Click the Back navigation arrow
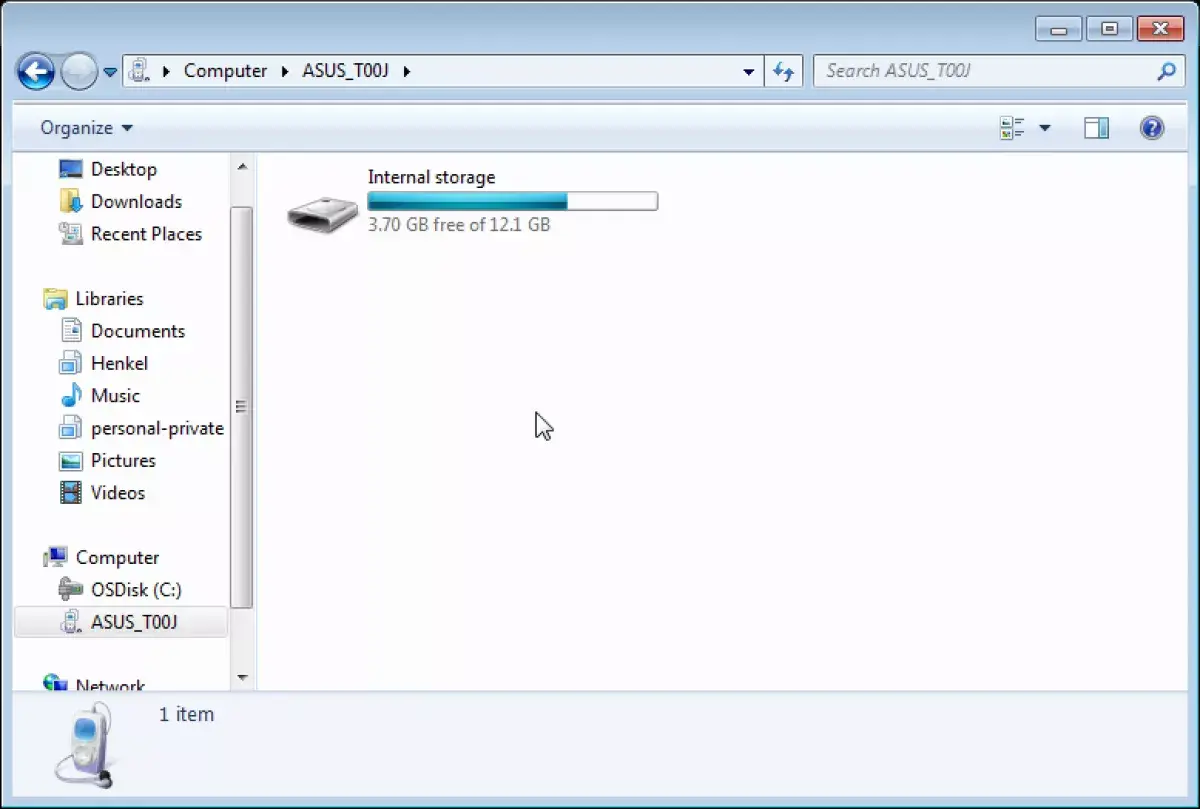The image size is (1200, 809). click(x=36, y=71)
